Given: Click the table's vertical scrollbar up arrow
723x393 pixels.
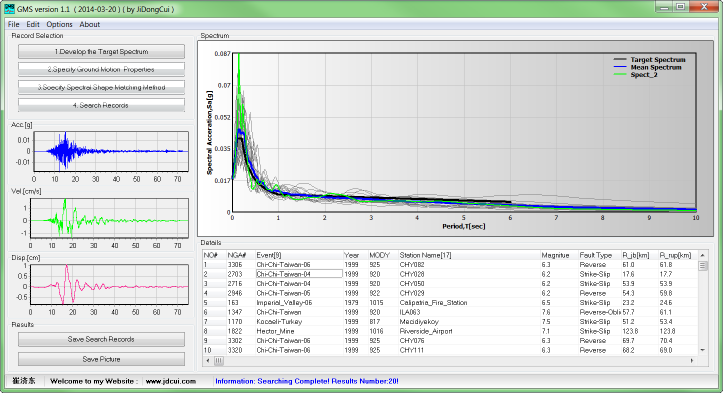Looking at the screenshot, I should tap(703, 255).
